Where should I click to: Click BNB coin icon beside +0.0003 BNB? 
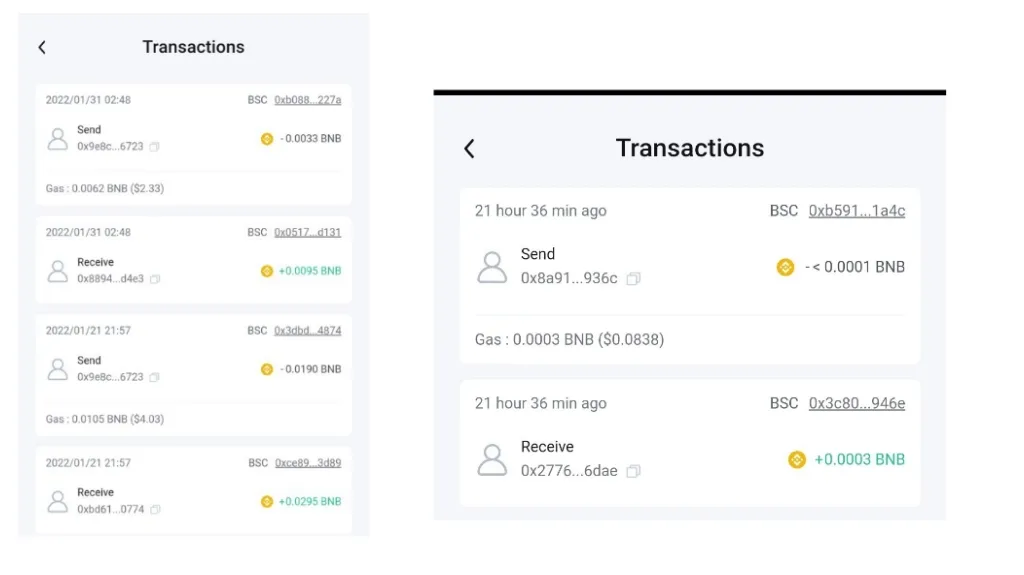pyautogui.click(x=797, y=459)
